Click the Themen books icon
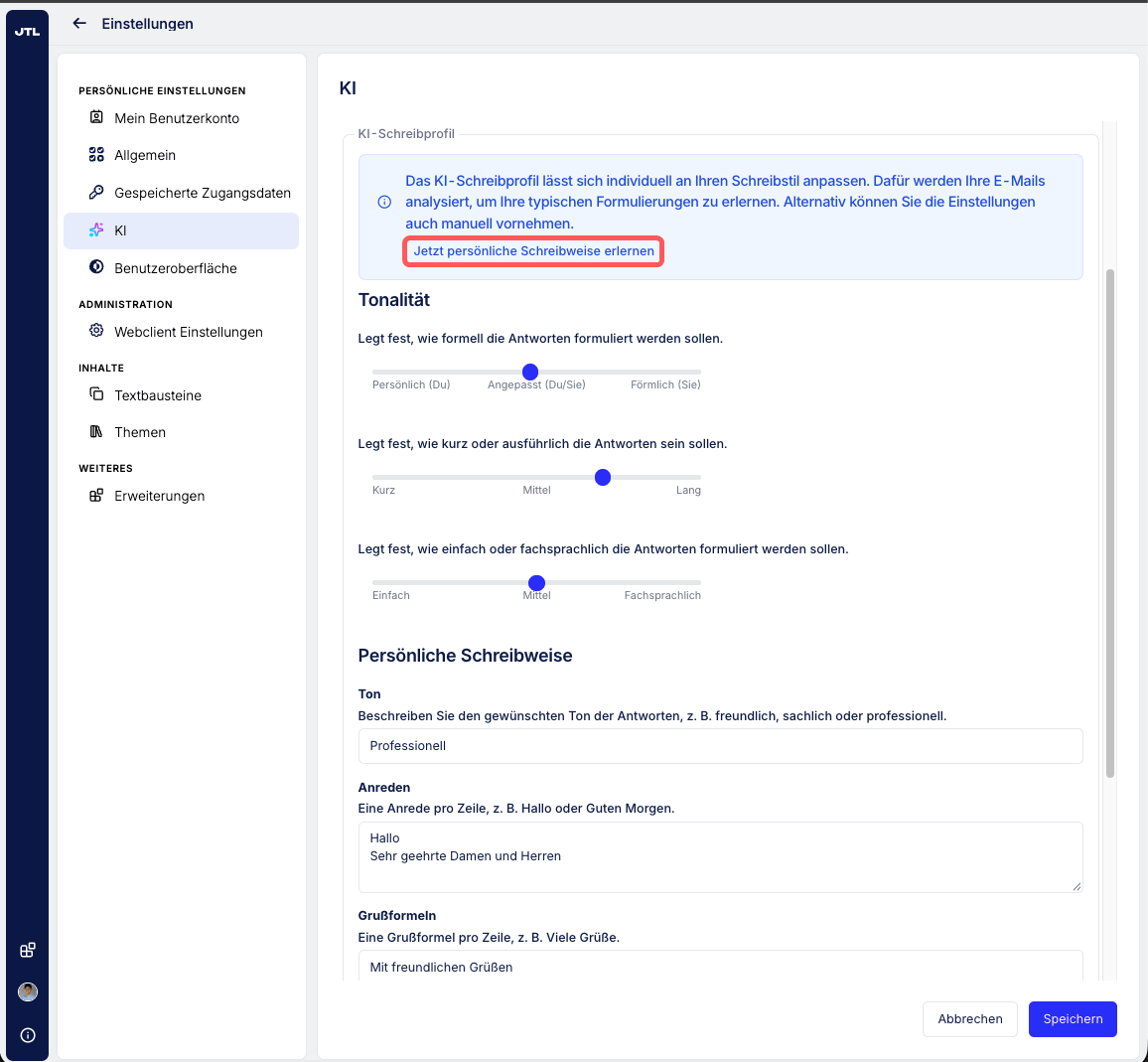Viewport: 1148px width, 1062px height. 96,431
